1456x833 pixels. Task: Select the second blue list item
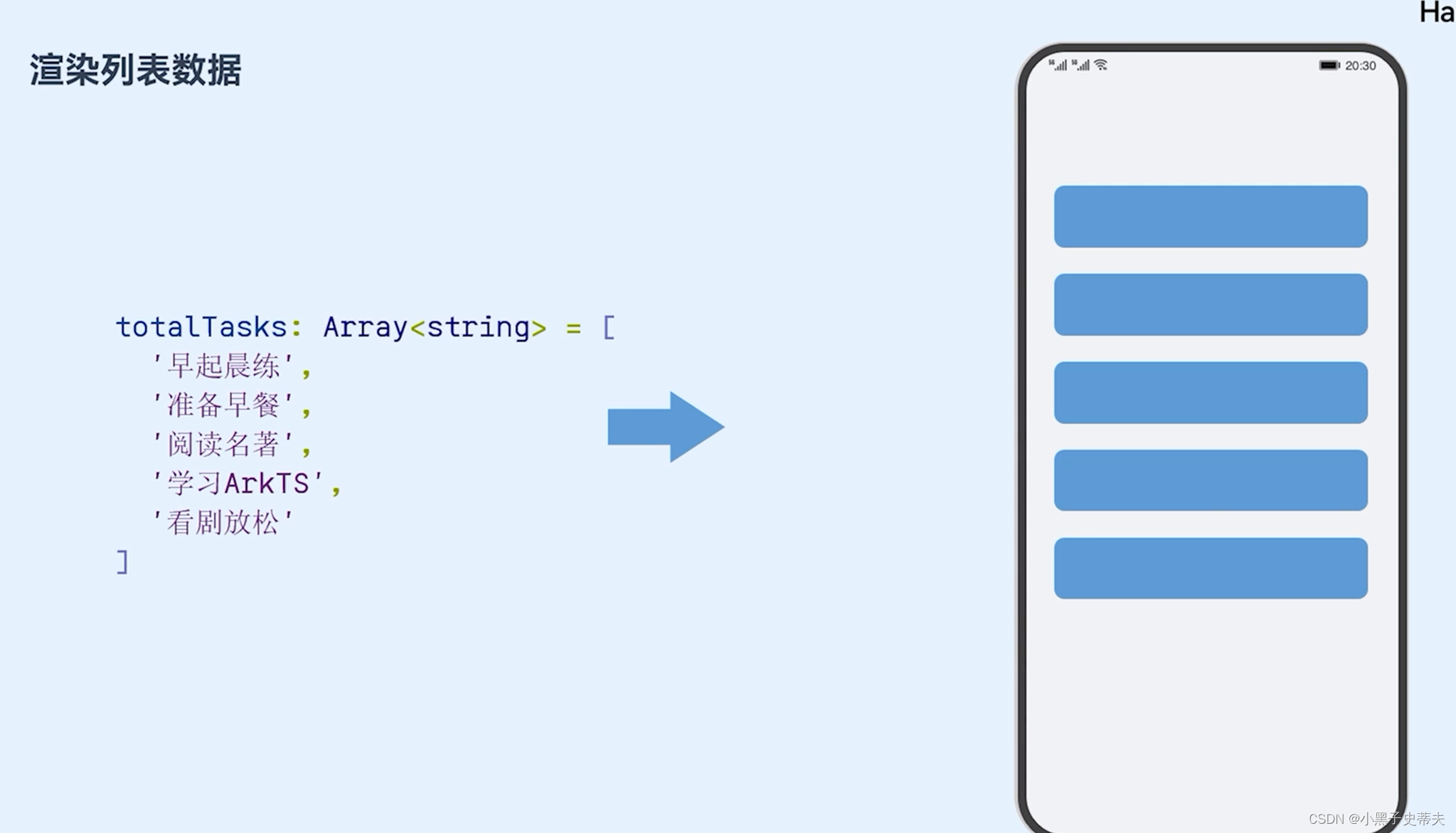1210,304
